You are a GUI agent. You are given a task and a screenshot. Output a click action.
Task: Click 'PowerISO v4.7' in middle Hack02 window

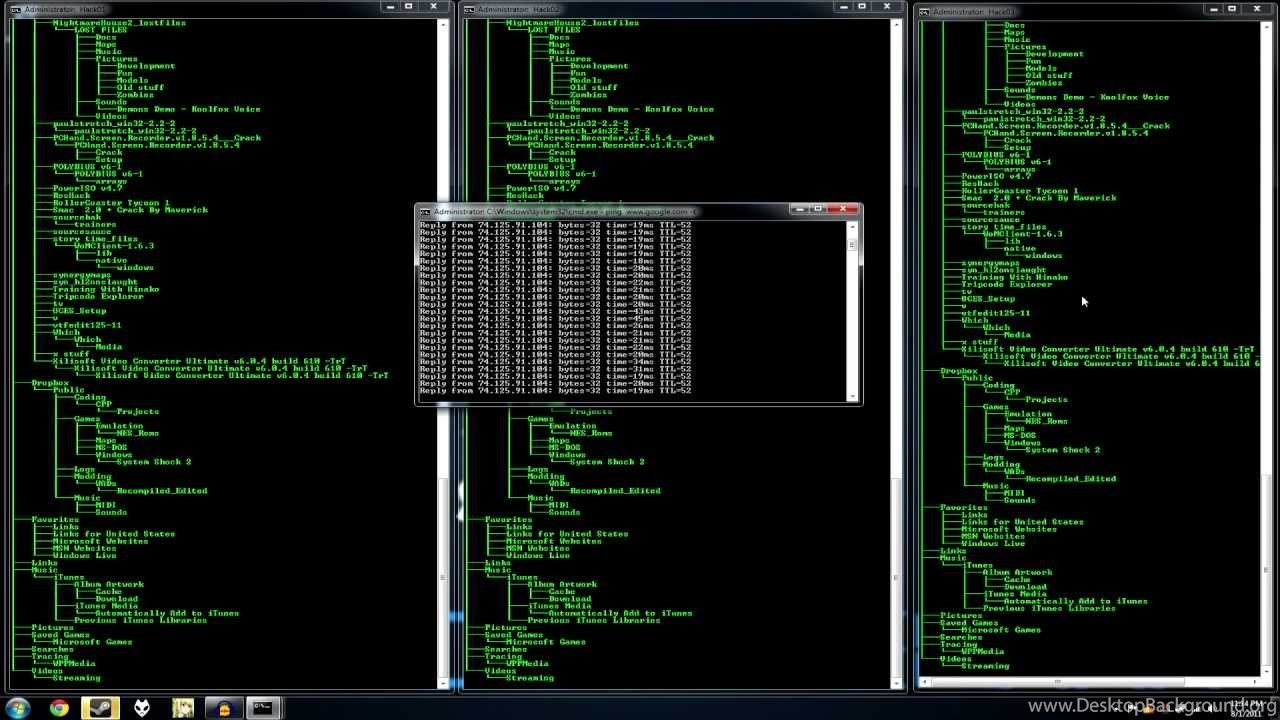pyautogui.click(x=541, y=188)
